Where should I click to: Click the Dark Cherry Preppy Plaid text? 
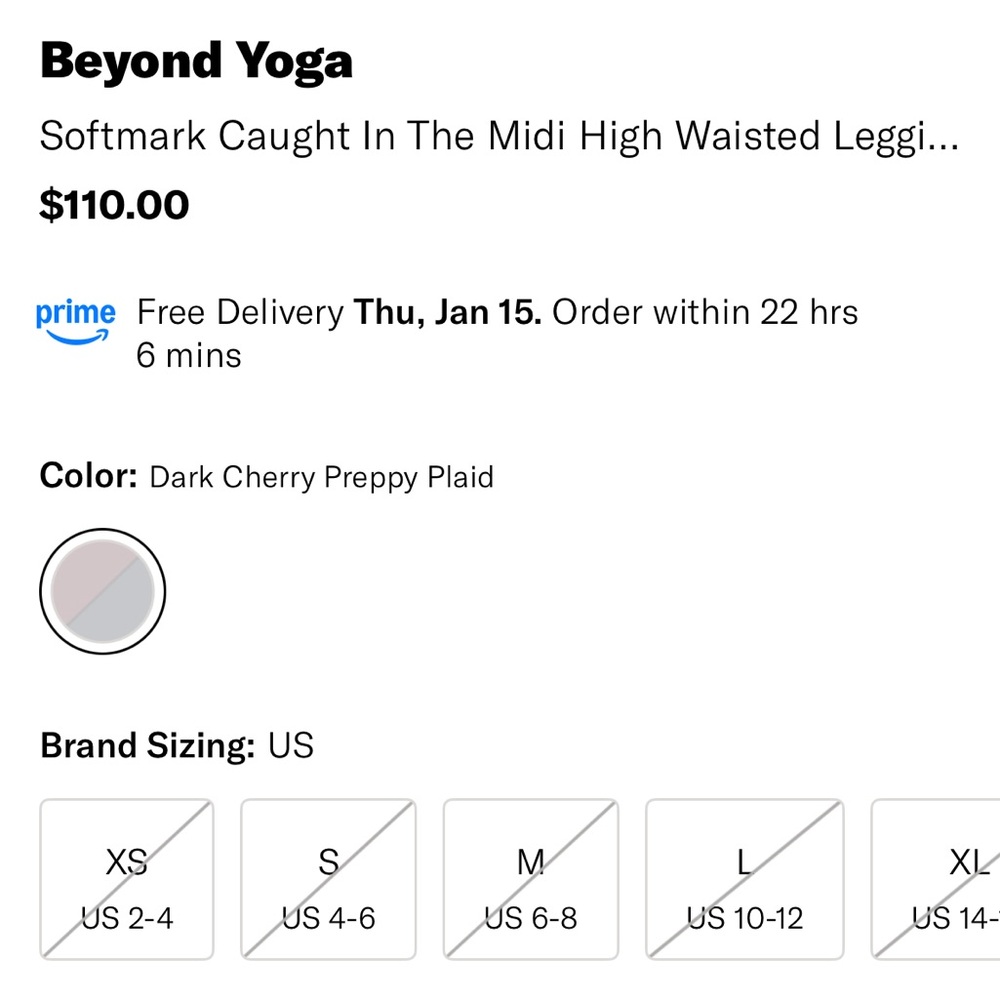[x=321, y=478]
